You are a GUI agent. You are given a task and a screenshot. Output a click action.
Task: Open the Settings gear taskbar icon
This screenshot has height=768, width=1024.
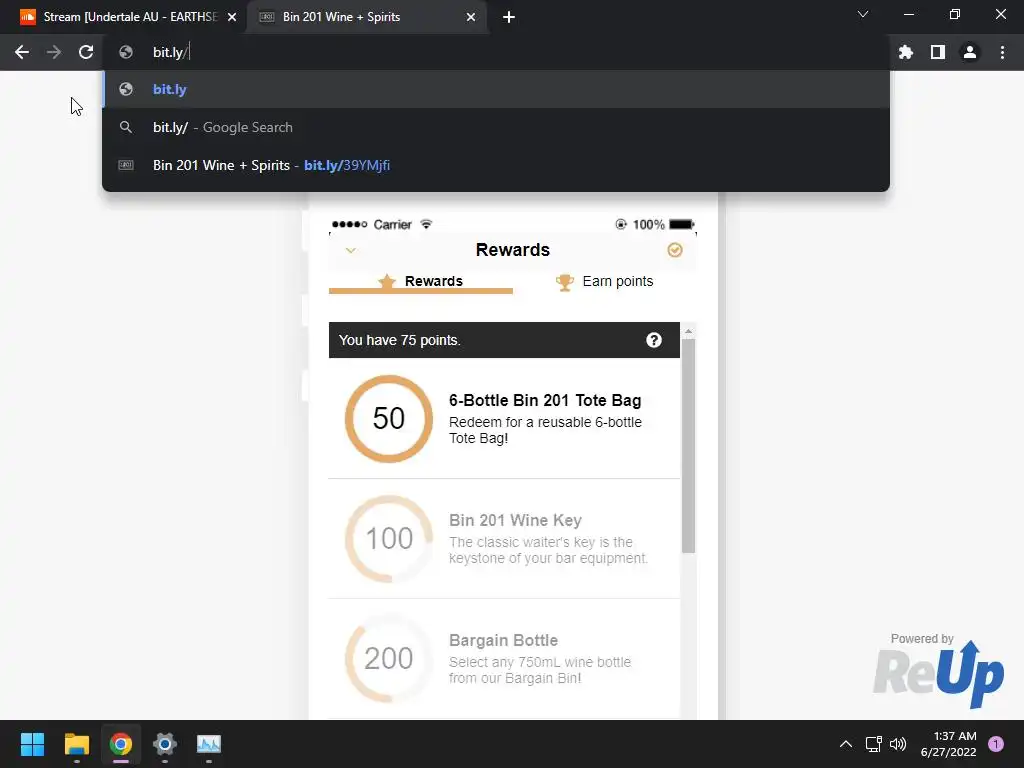(165, 744)
